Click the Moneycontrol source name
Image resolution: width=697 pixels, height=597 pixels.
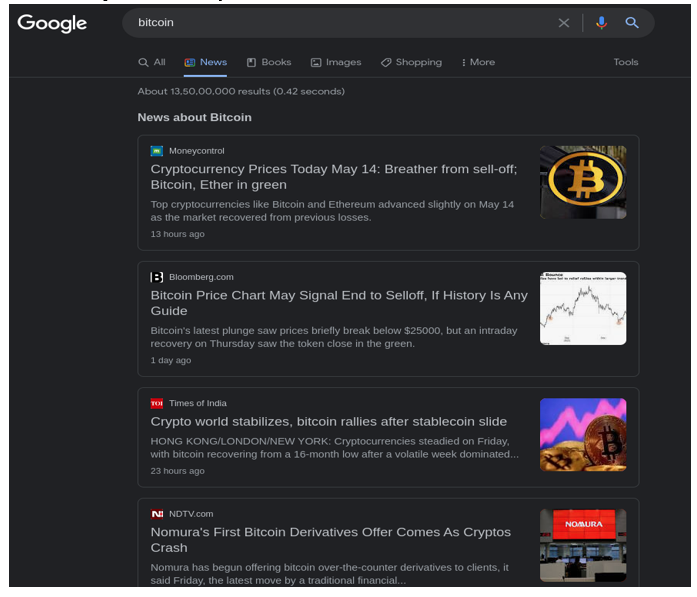pyautogui.click(x=196, y=151)
